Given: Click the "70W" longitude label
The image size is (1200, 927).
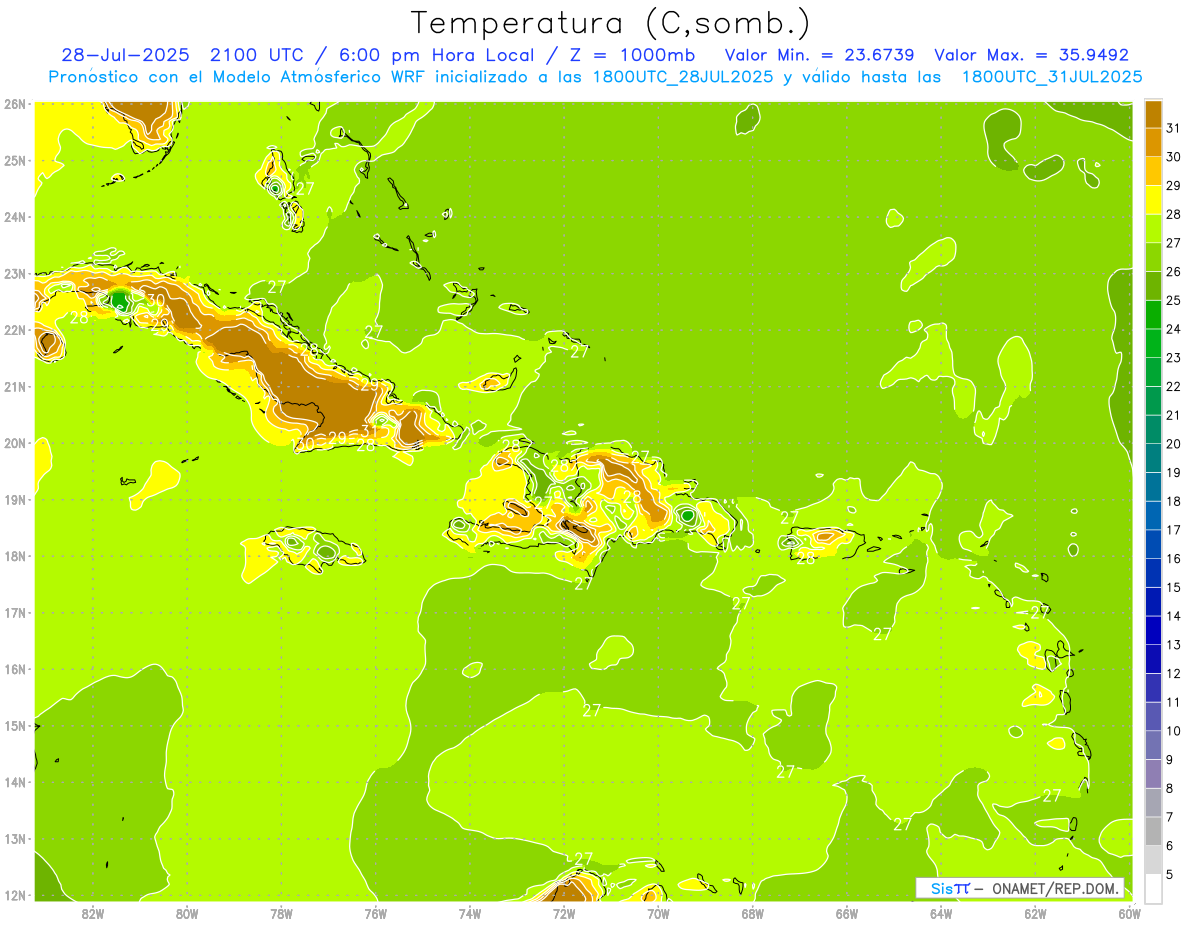Looking at the screenshot, I should [x=658, y=913].
